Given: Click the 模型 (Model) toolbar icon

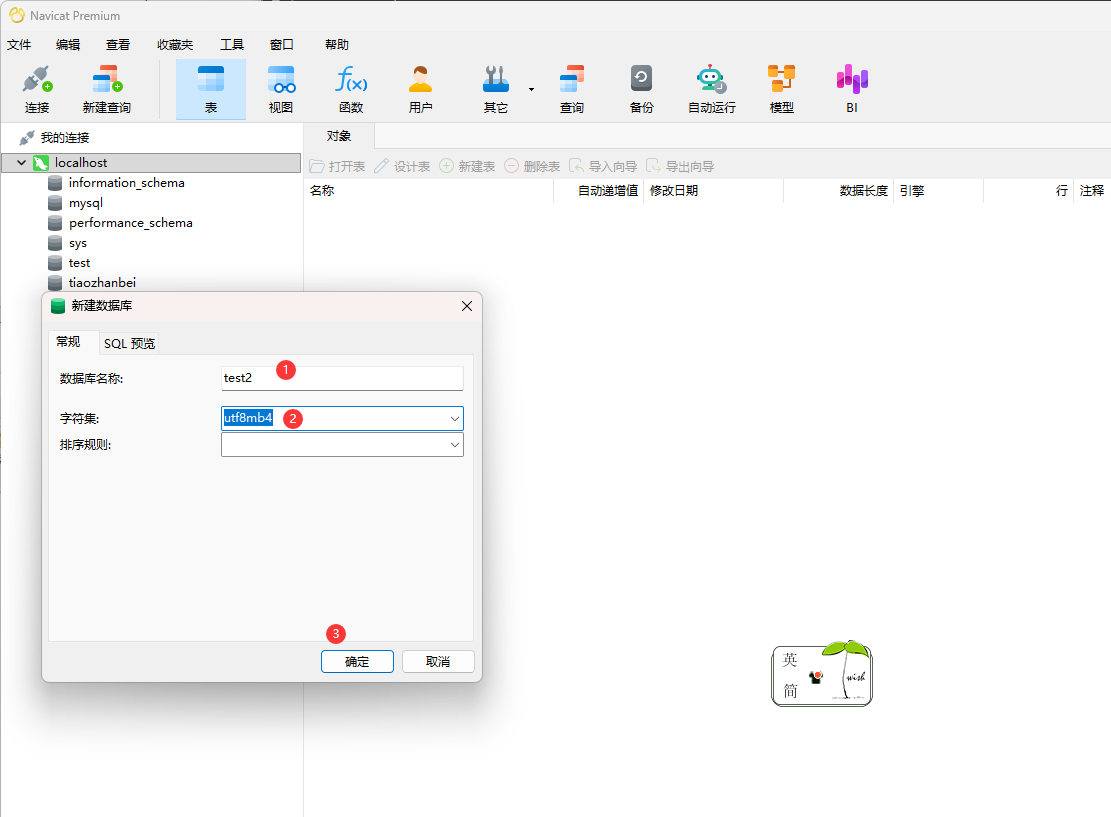Looking at the screenshot, I should (782, 89).
